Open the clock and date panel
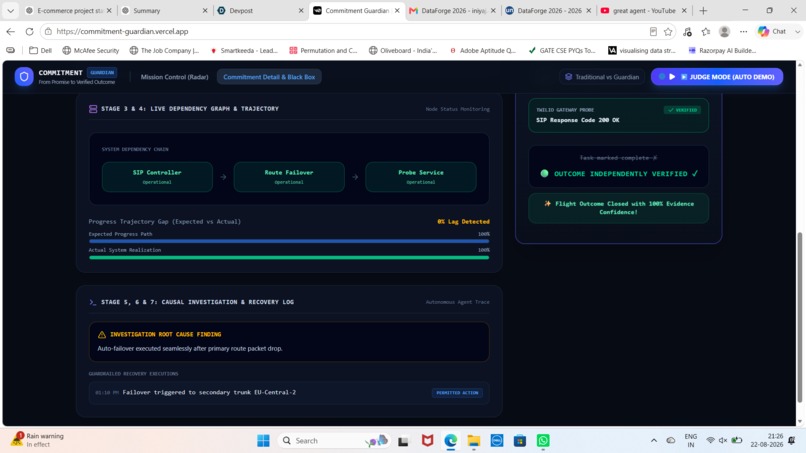806x453 pixels. point(766,440)
